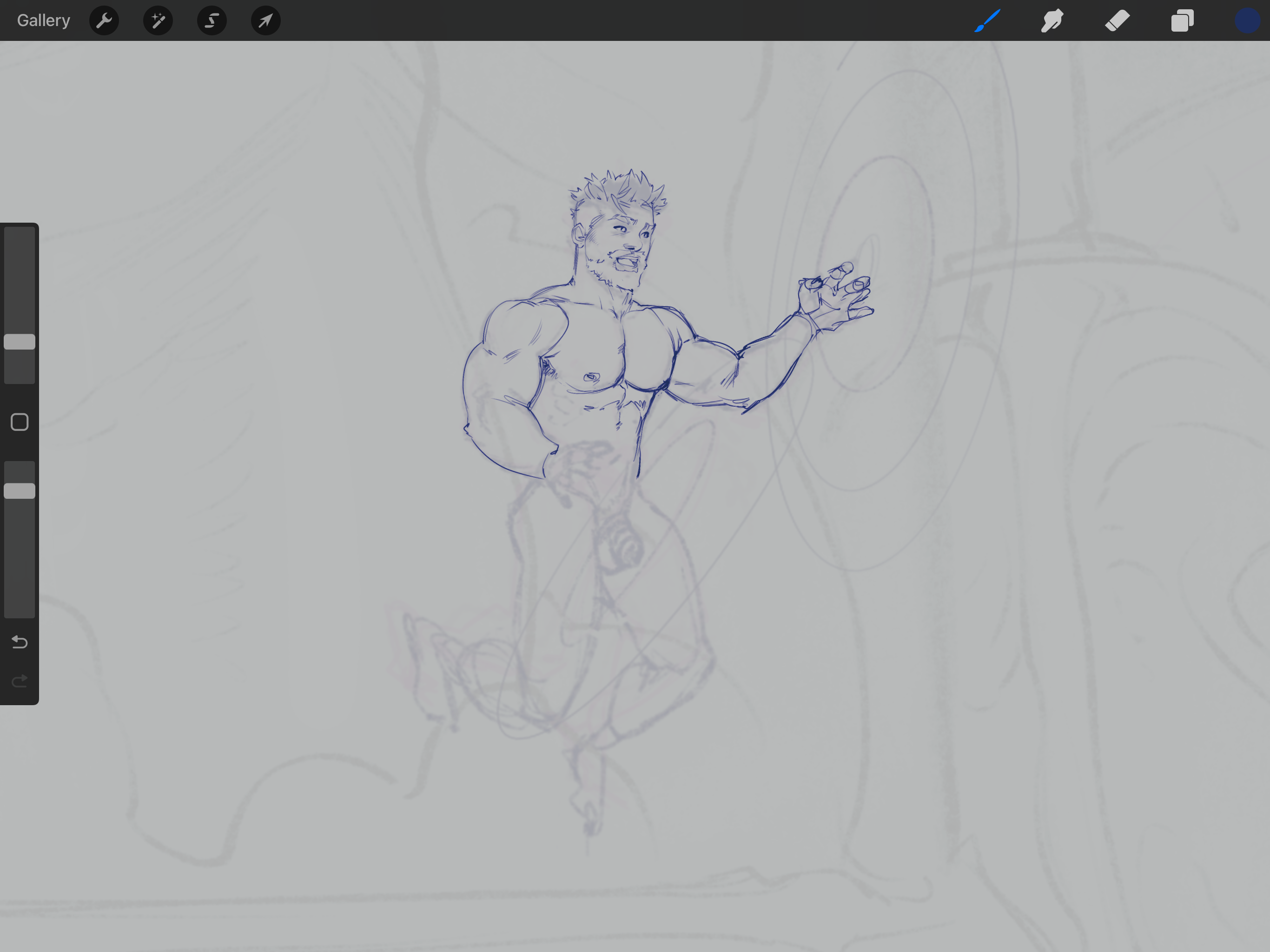1270x952 pixels.
Task: Open the Actions wrench menu
Action: pyautogui.click(x=104, y=20)
